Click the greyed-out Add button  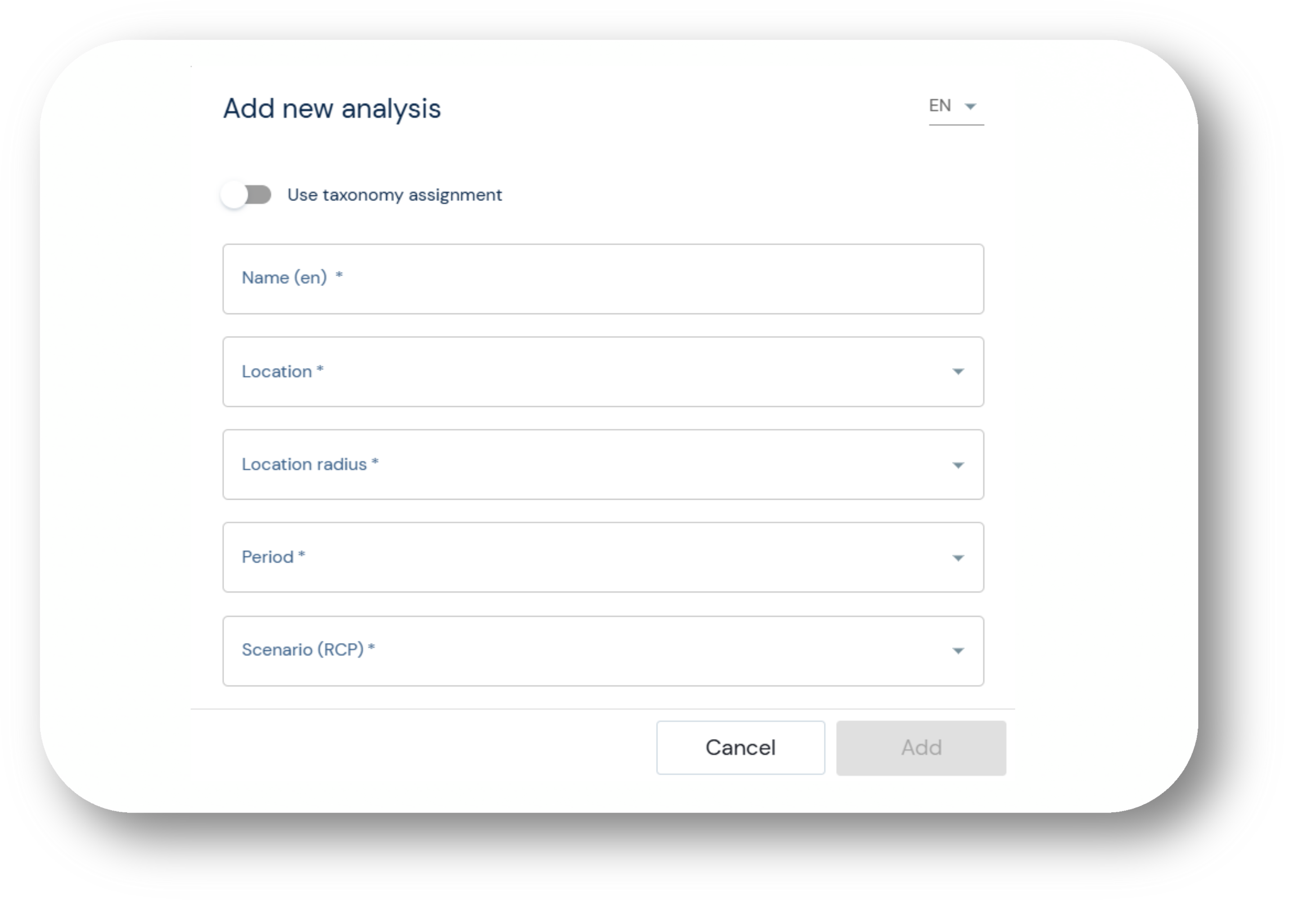[921, 747]
